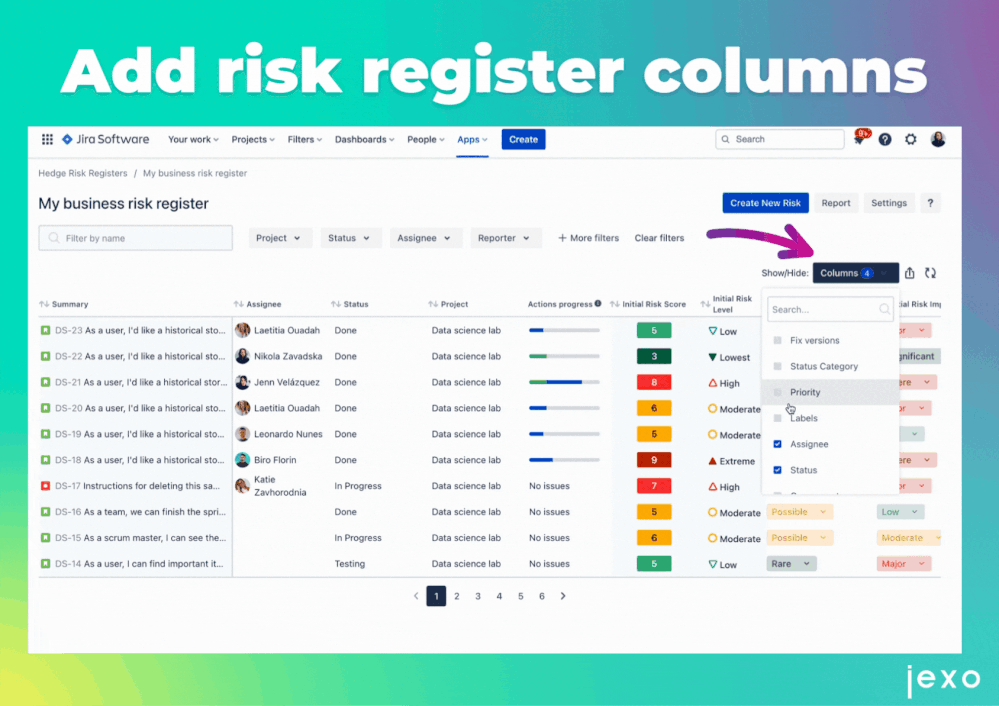Image resolution: width=999 pixels, height=706 pixels.
Task: Click the Clear filters link
Action: click(x=658, y=238)
